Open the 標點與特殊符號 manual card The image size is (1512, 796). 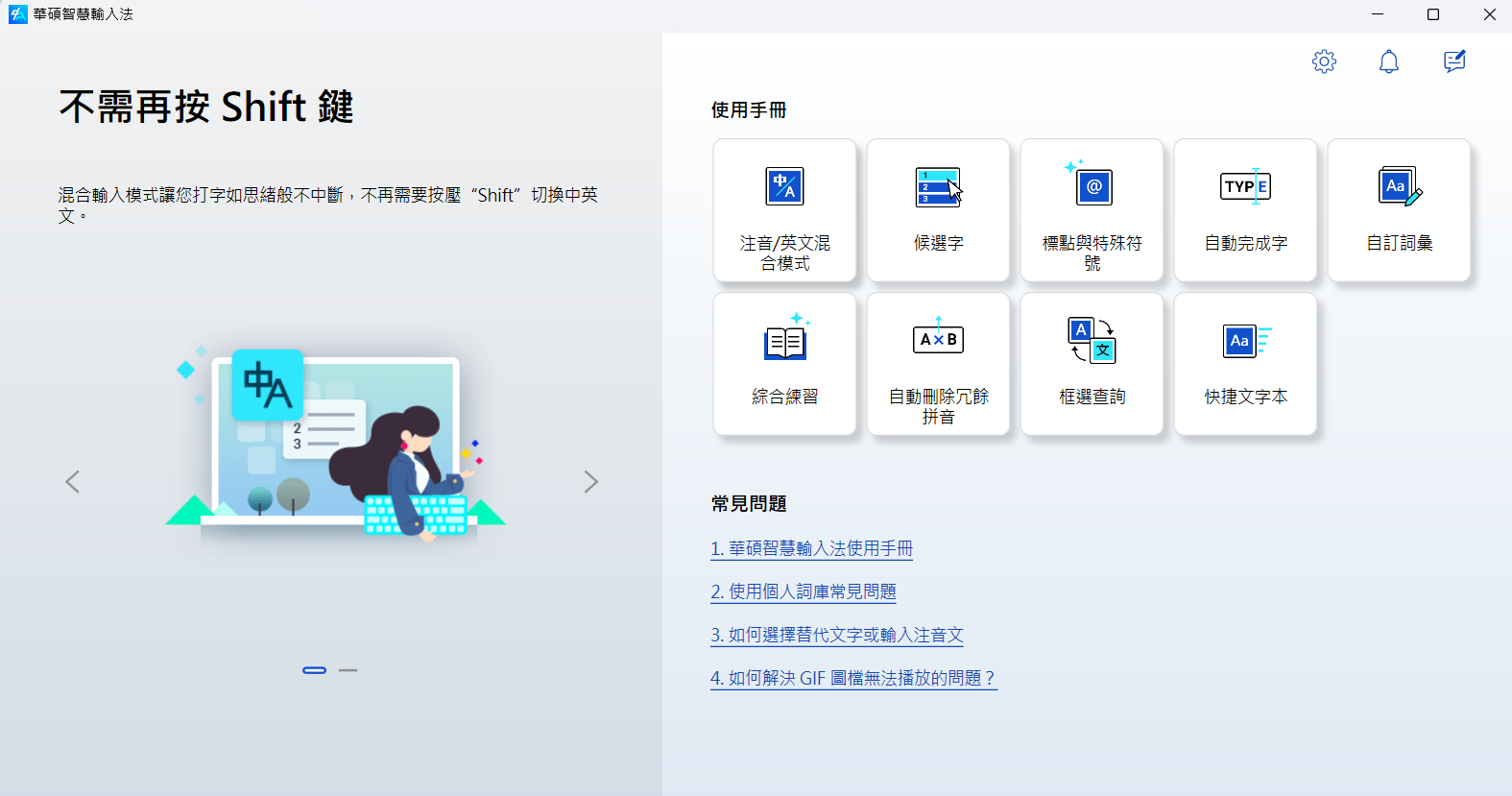tap(1092, 210)
